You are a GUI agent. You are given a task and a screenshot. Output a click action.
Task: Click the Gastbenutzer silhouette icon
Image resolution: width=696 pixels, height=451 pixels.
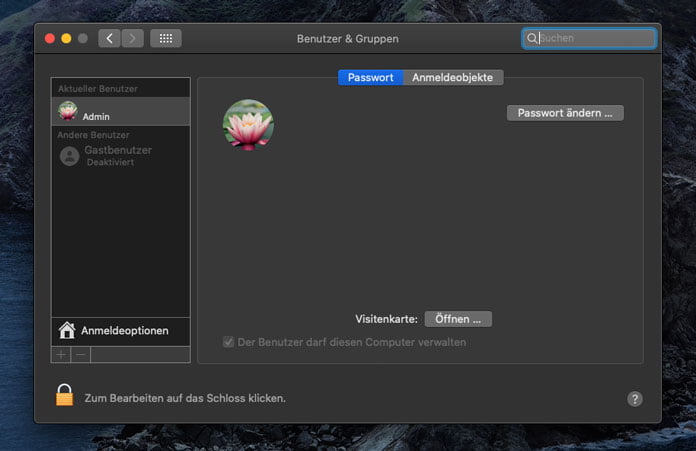tap(69, 156)
